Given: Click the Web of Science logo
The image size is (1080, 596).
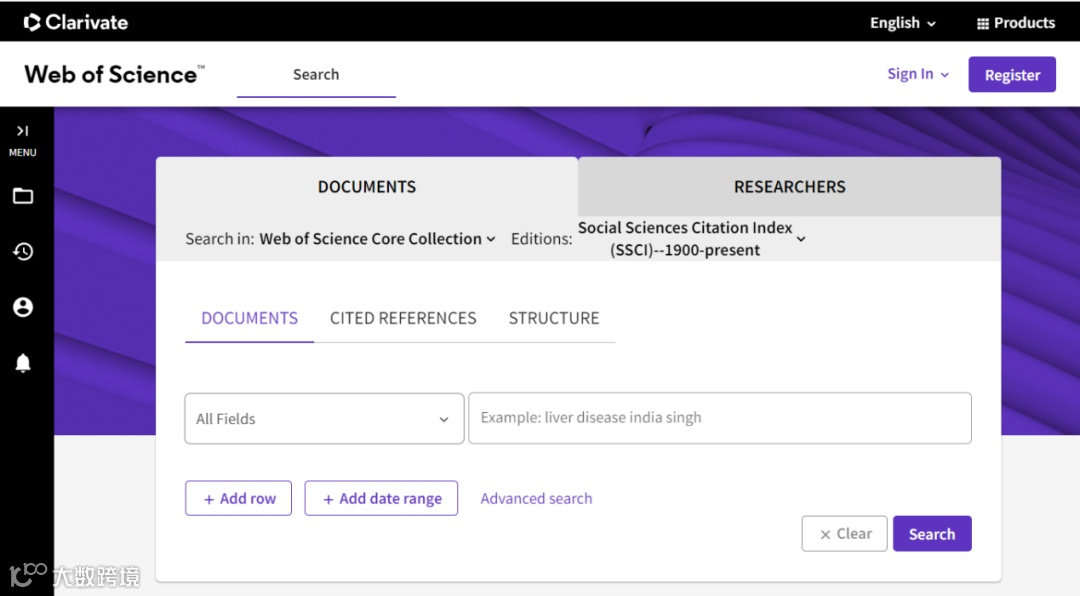Looking at the screenshot, I should pyautogui.click(x=114, y=74).
